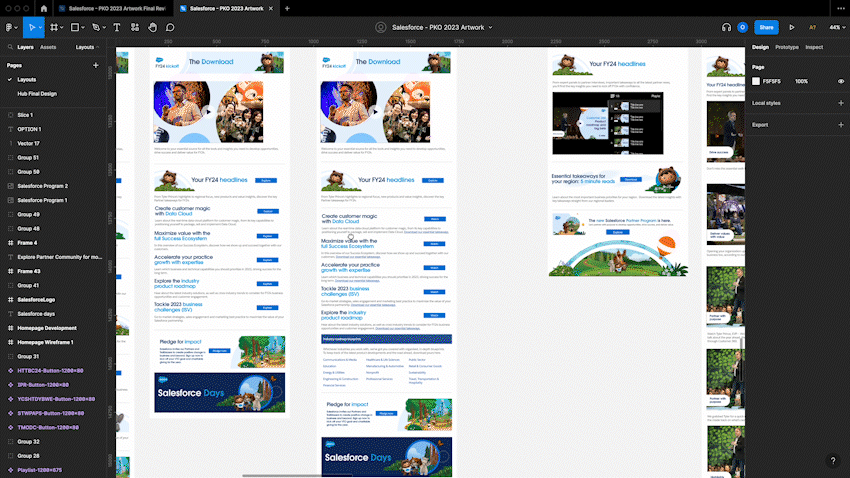Screen dimensions: 850x478
Task: Add a local style with plus icon
Action: (x=841, y=103)
